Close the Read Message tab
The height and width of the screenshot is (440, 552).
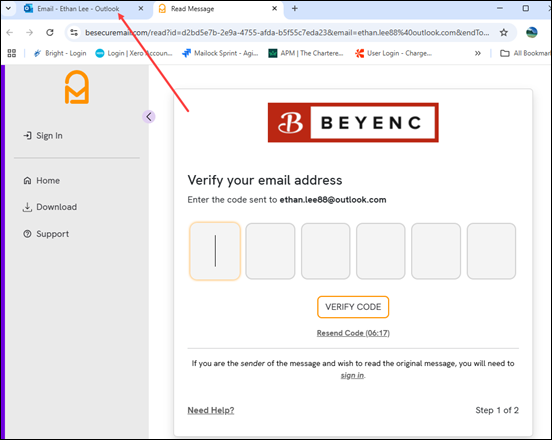point(275,8)
